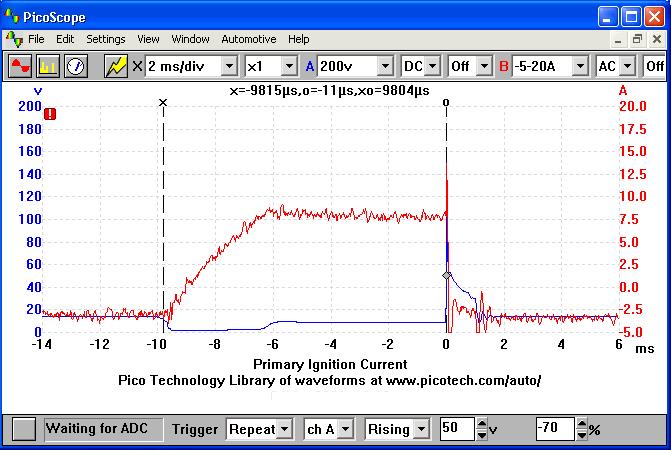The height and width of the screenshot is (450, 671).
Task: Click the channel A label in the toolbar
Action: [x=310, y=66]
